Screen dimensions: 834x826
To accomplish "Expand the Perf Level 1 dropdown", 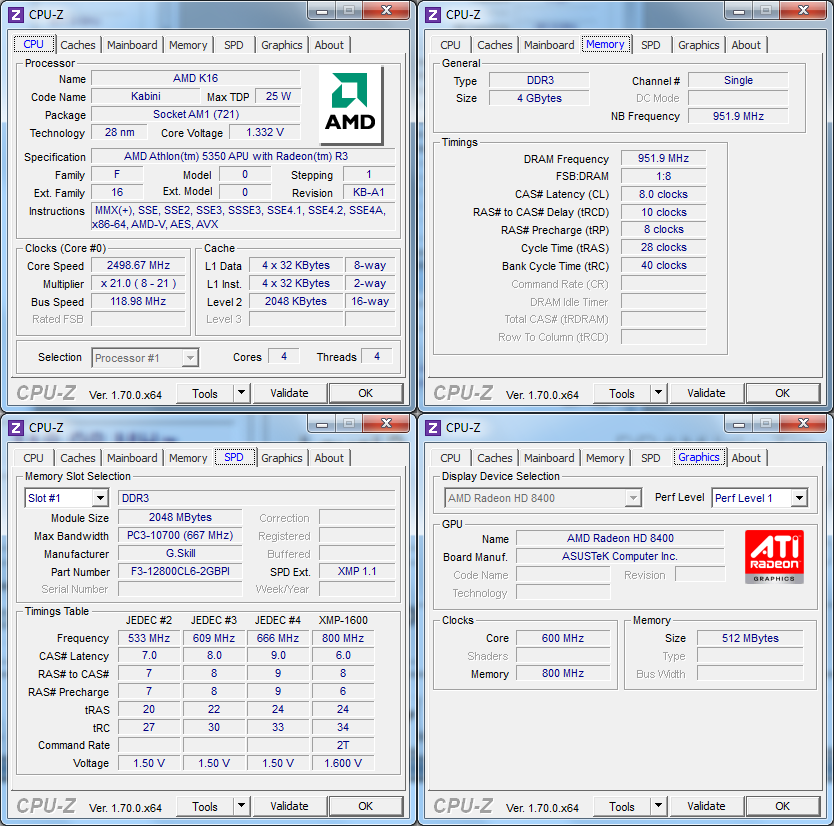I will [x=798, y=498].
